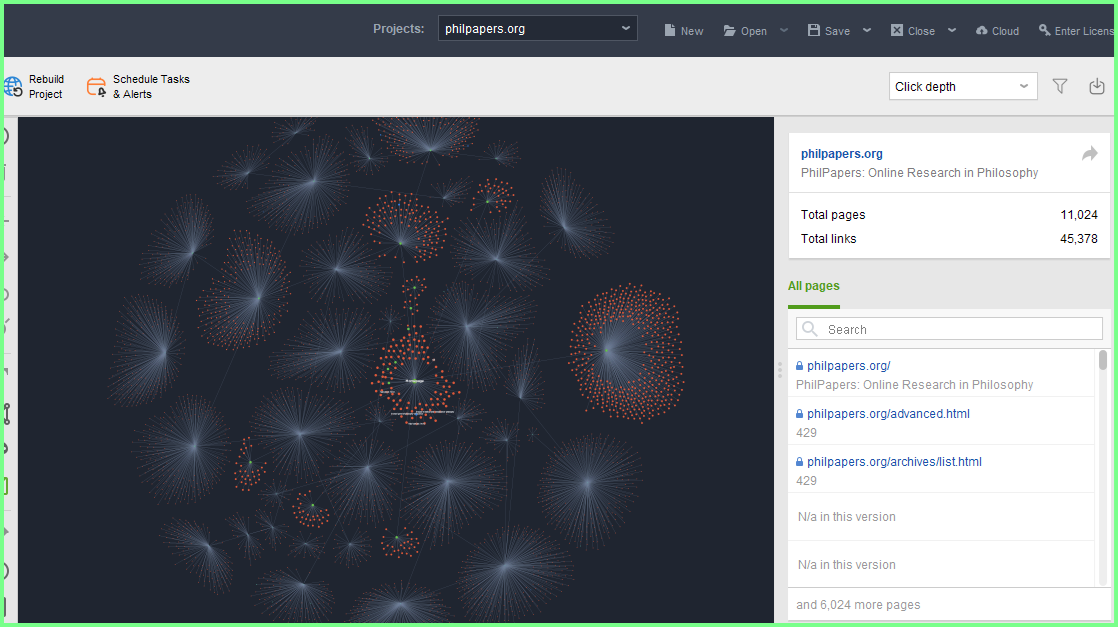Click the lock icon beside philpapers.org/archives/list.html
This screenshot has width=1118, height=627.
point(799,462)
